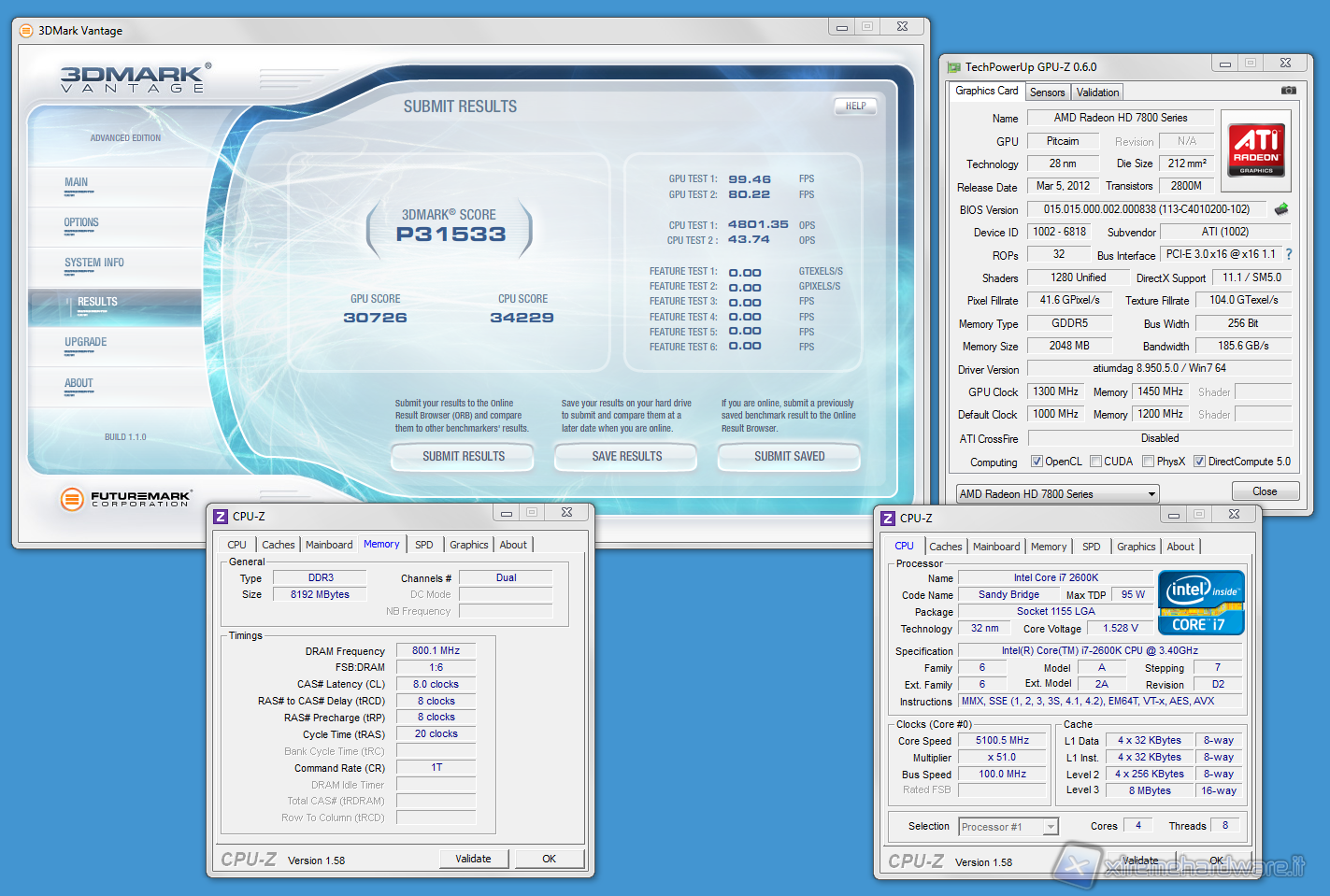This screenshot has width=1330, height=896.
Task: Click the 3DMark Vantage title bar icon
Action: 26,31
